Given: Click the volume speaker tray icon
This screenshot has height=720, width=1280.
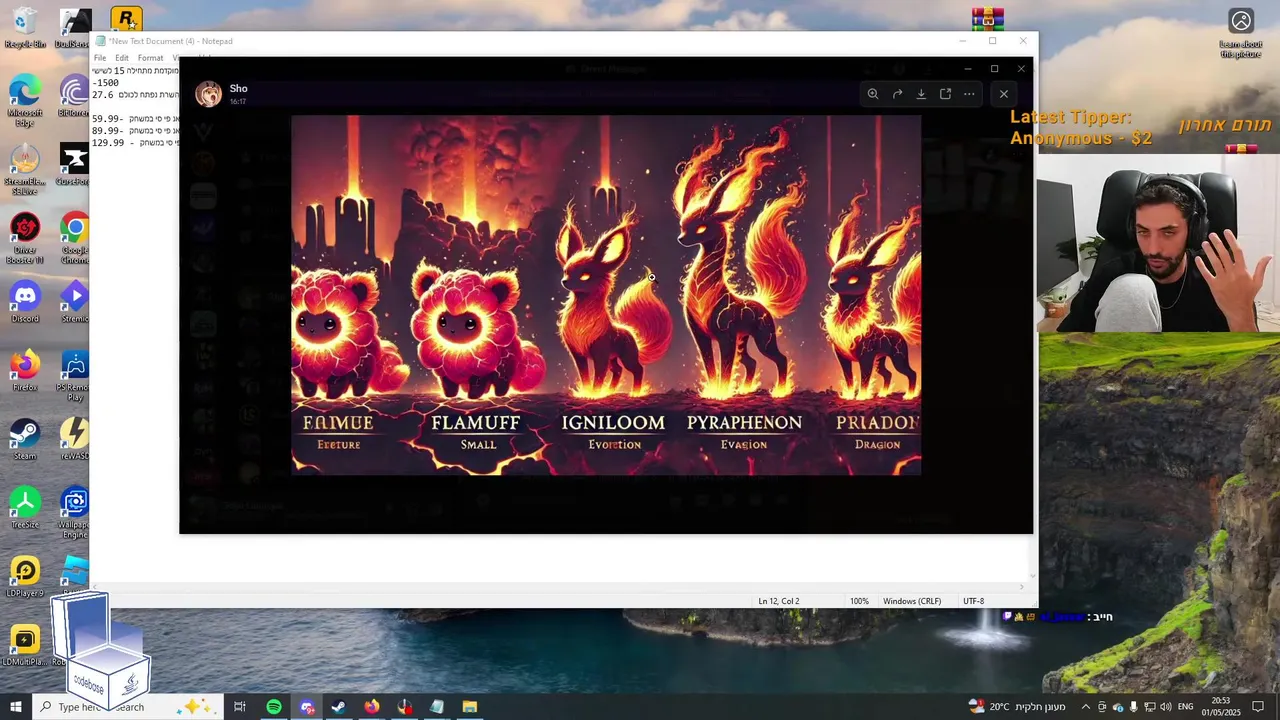Looking at the screenshot, I should click(1165, 707).
